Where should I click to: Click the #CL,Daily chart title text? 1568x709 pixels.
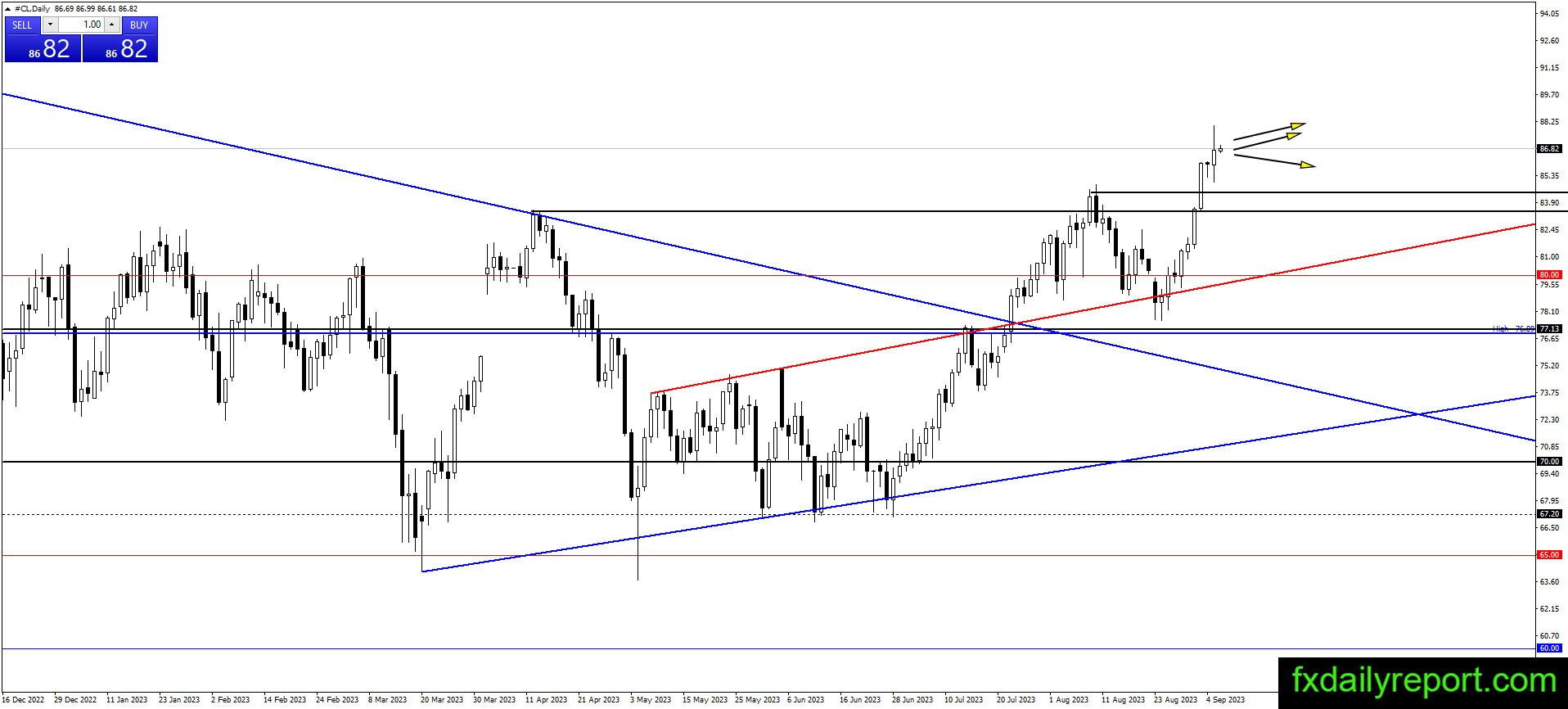[x=34, y=8]
